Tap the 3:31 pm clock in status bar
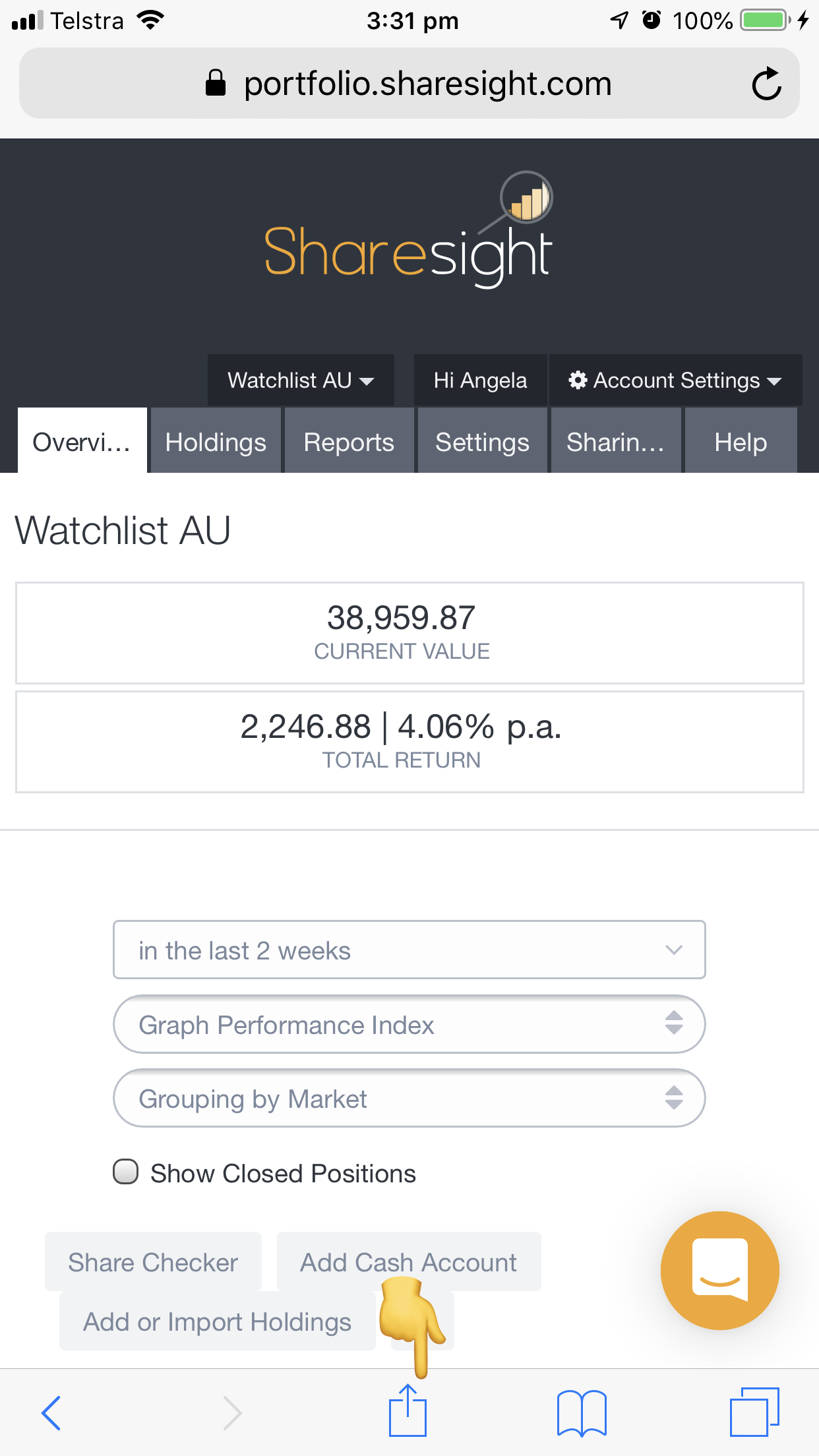This screenshot has width=819, height=1456. (x=413, y=21)
